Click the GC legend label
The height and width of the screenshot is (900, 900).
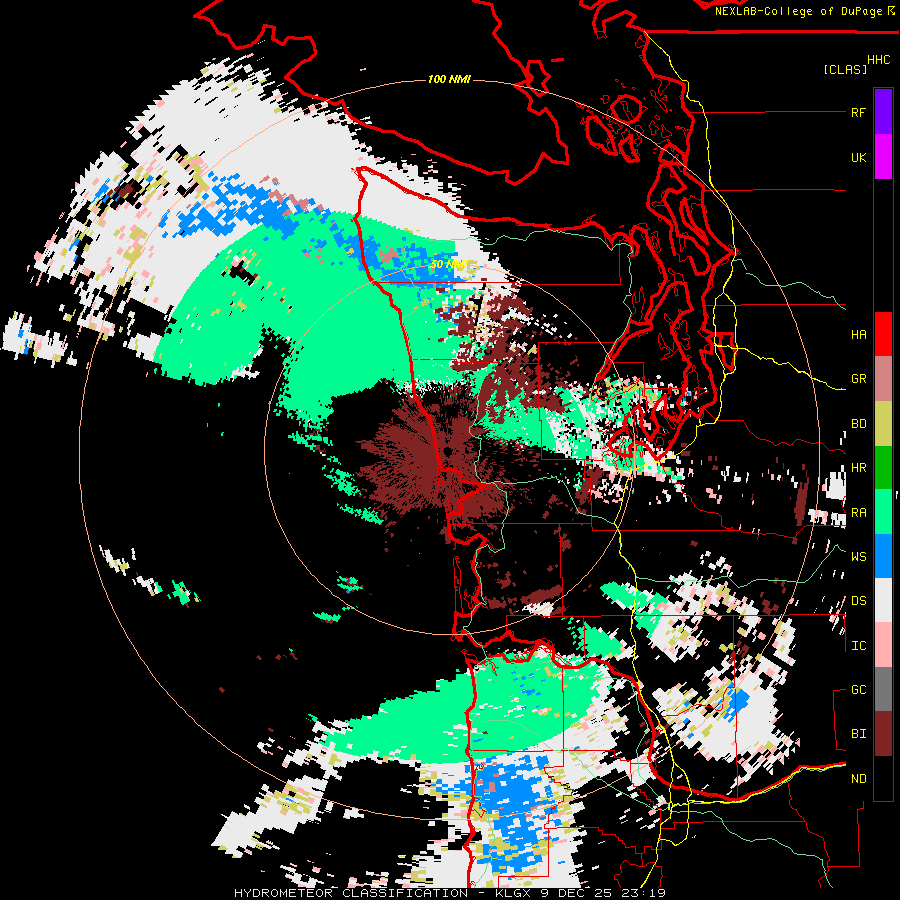[858, 690]
